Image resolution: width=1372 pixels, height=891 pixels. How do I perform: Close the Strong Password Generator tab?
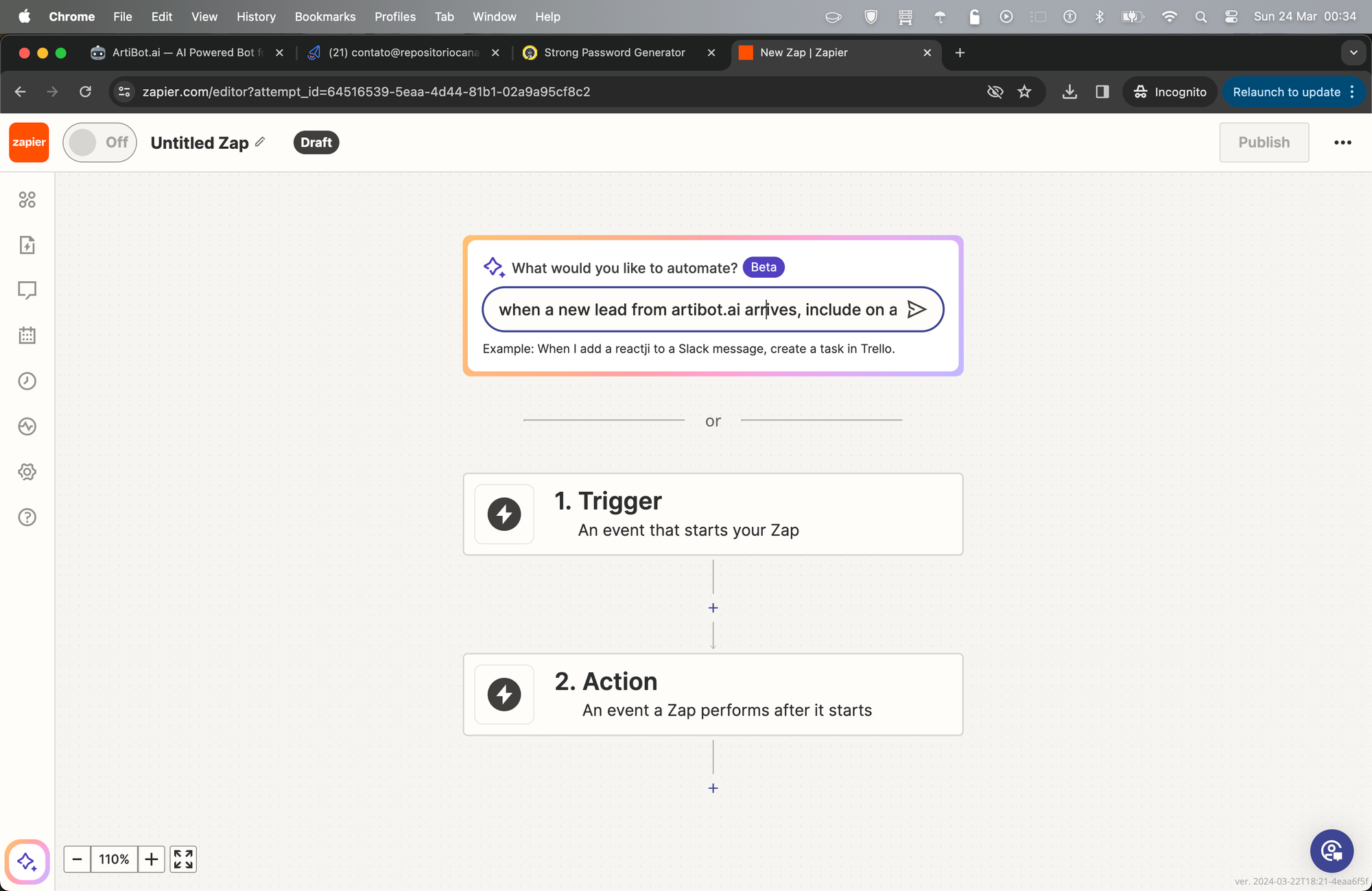click(x=711, y=53)
